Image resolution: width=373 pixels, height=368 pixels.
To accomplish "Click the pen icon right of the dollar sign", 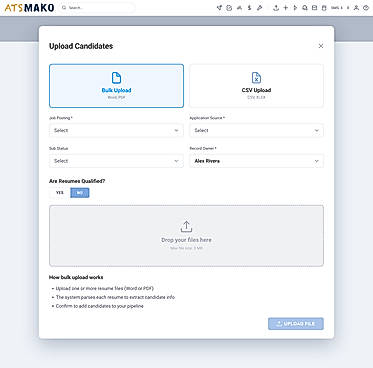I will click(260, 8).
